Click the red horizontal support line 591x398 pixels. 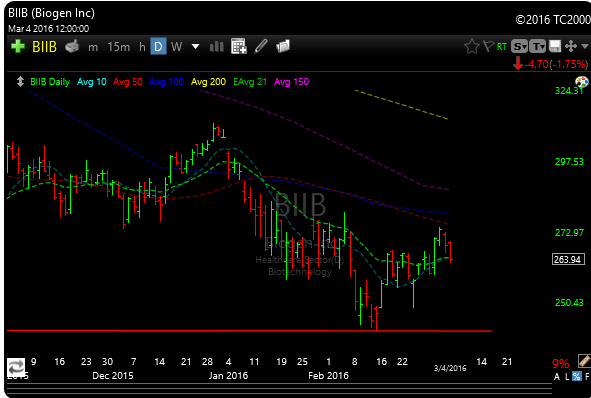pyautogui.click(x=249, y=331)
